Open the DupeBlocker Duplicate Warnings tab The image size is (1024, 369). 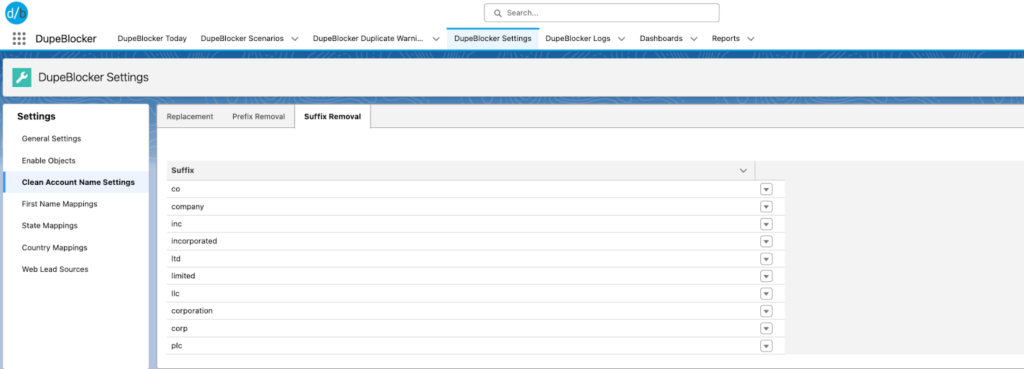pos(368,39)
